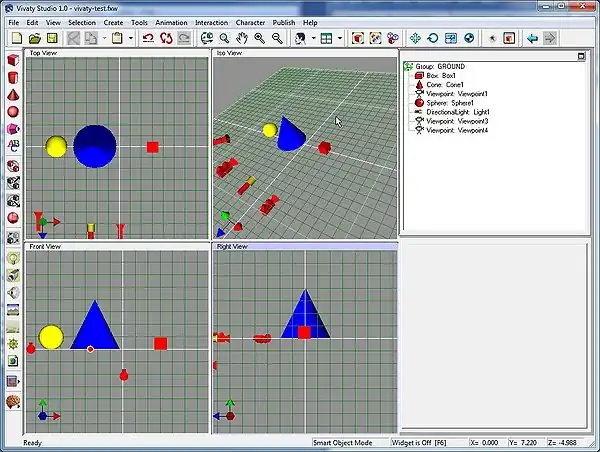Image resolution: width=600 pixels, height=452 pixels.
Task: Click the New file icon in the toolbar
Action: click(16, 38)
